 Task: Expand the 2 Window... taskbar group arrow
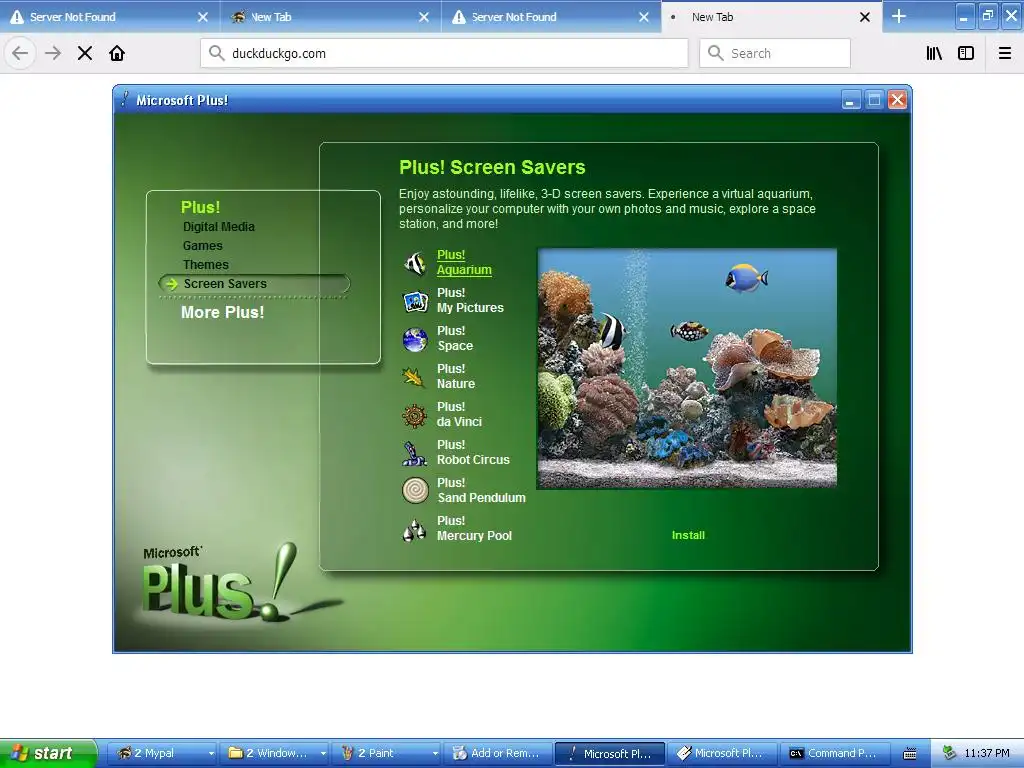[323, 754]
